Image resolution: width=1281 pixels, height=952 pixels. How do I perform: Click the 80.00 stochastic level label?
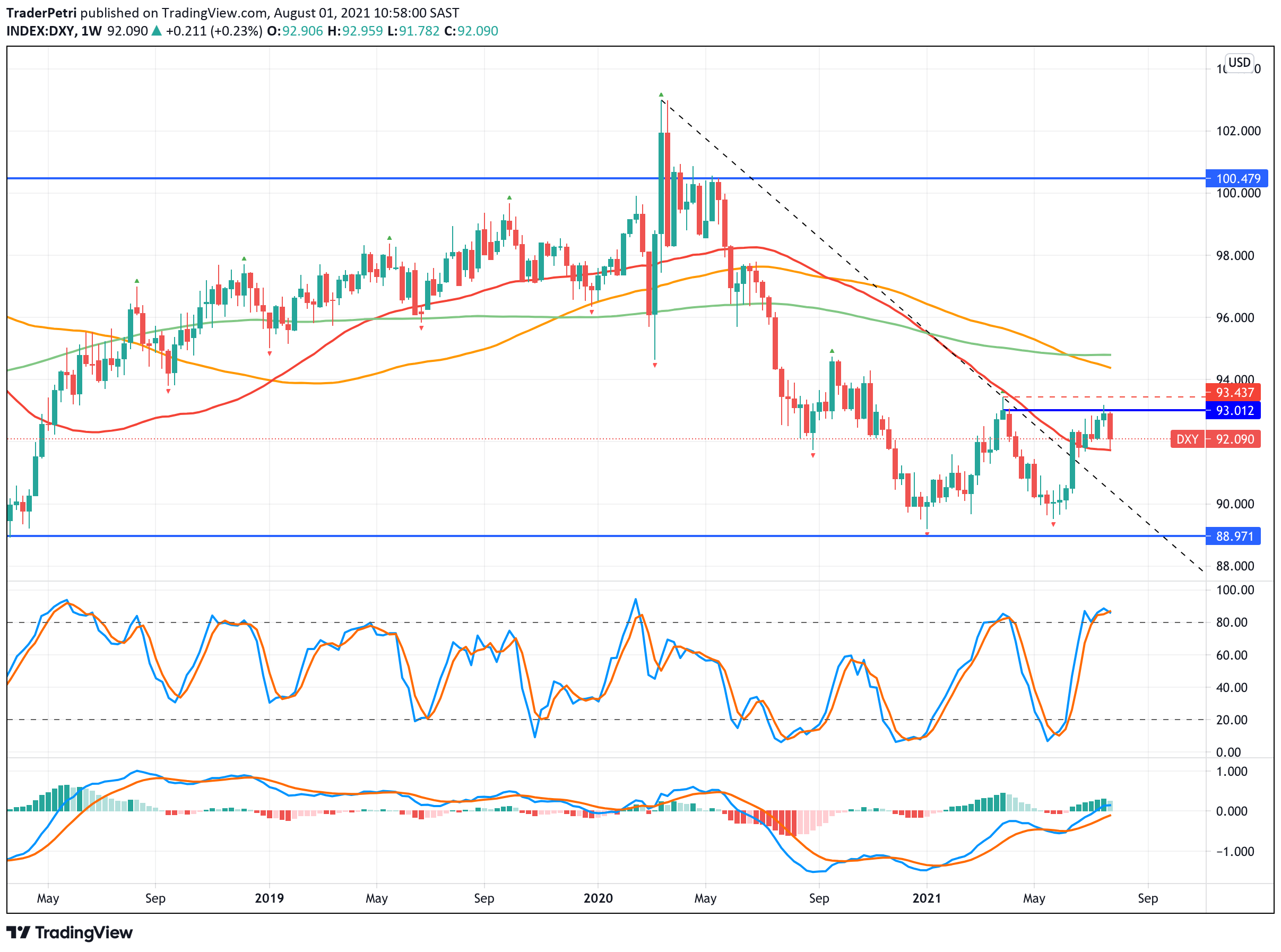point(1232,622)
